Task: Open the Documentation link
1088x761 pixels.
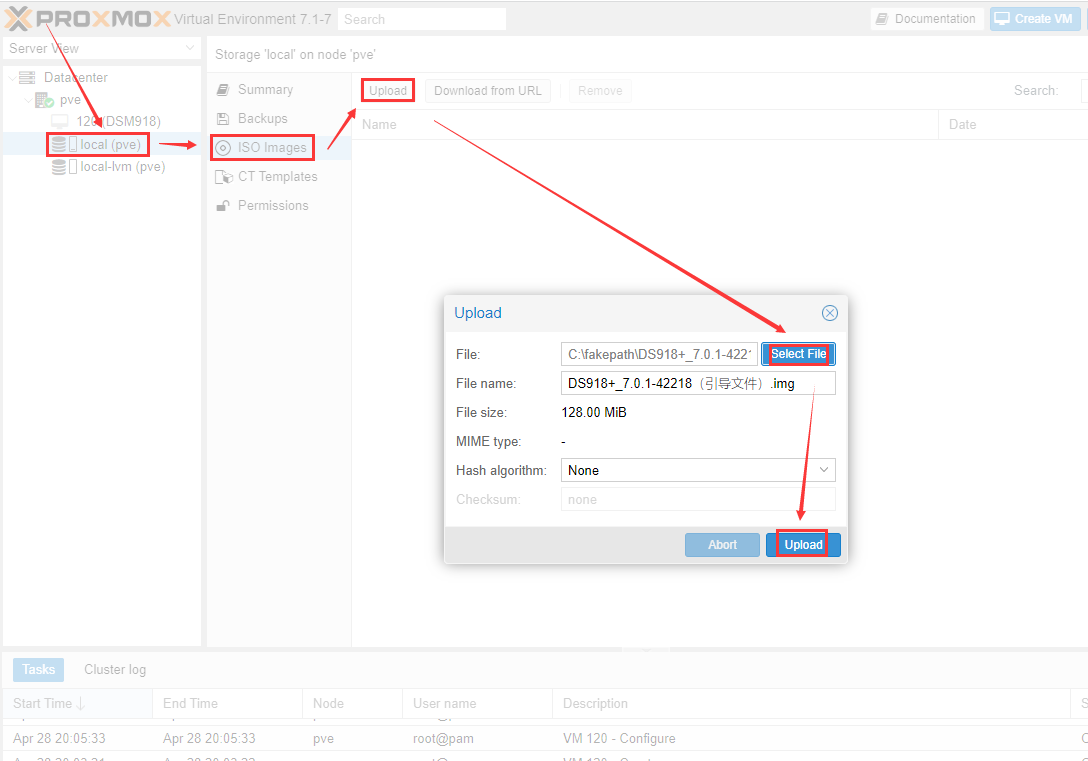Action: [925, 19]
